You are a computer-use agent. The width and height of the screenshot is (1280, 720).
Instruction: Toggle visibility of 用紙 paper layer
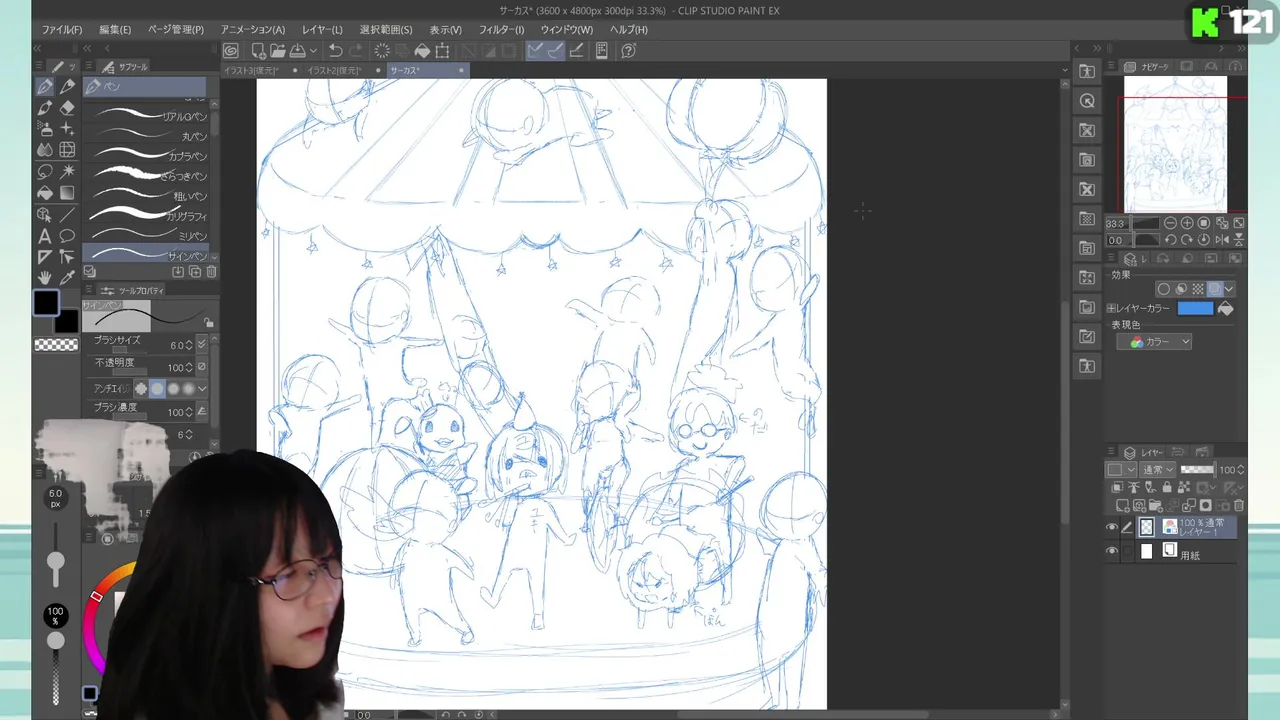(1111, 551)
